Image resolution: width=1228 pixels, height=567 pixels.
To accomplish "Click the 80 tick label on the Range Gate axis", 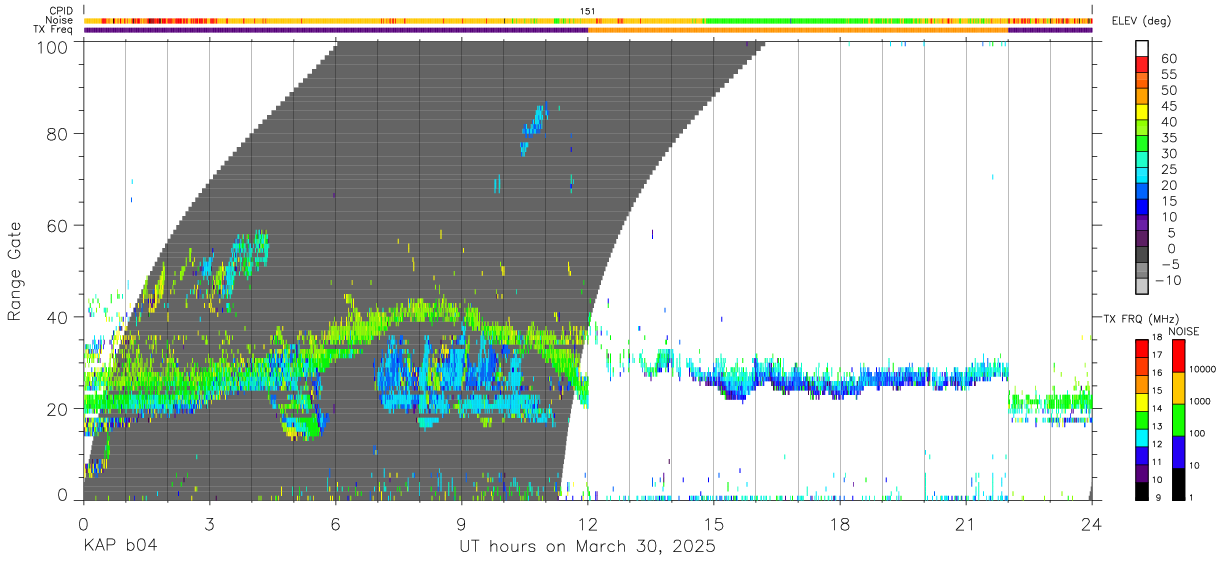I will [59, 133].
